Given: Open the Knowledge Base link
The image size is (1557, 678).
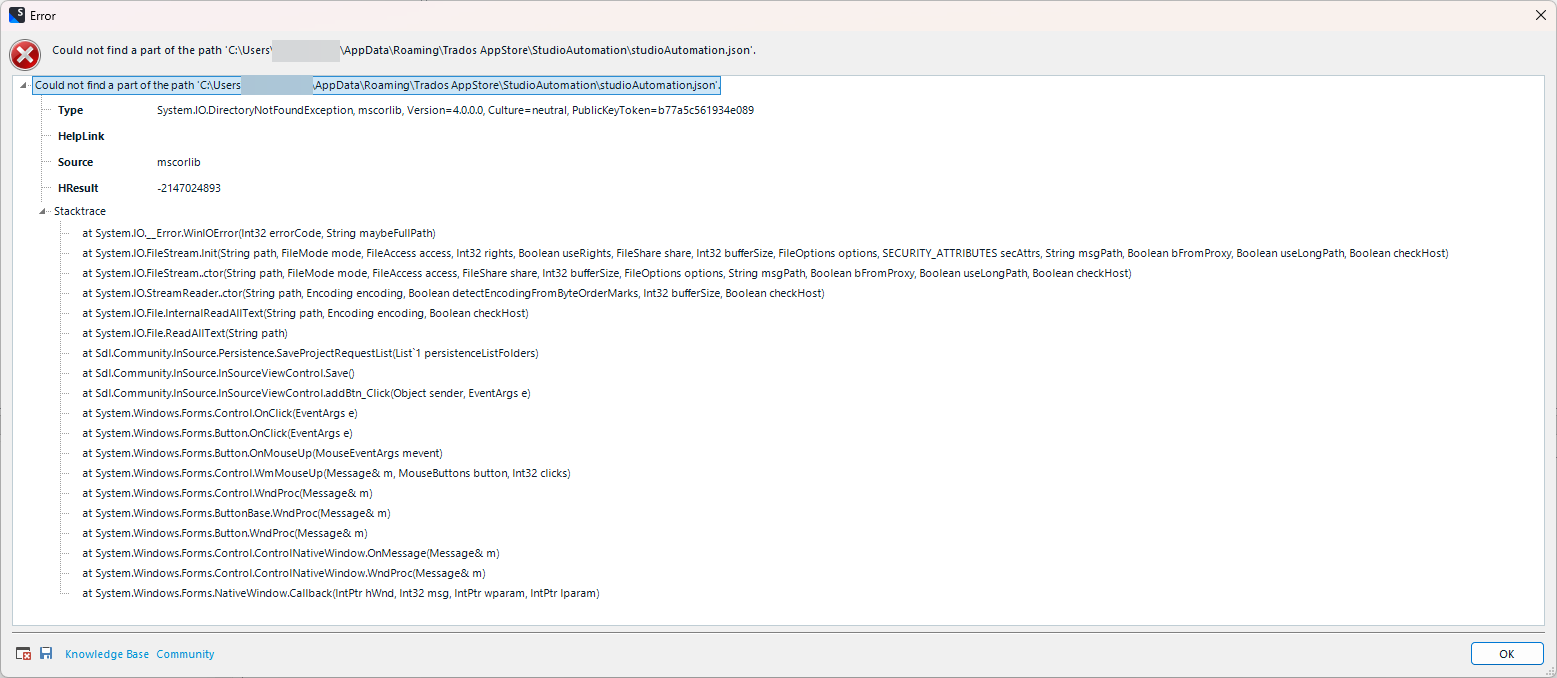Looking at the screenshot, I should 107,653.
